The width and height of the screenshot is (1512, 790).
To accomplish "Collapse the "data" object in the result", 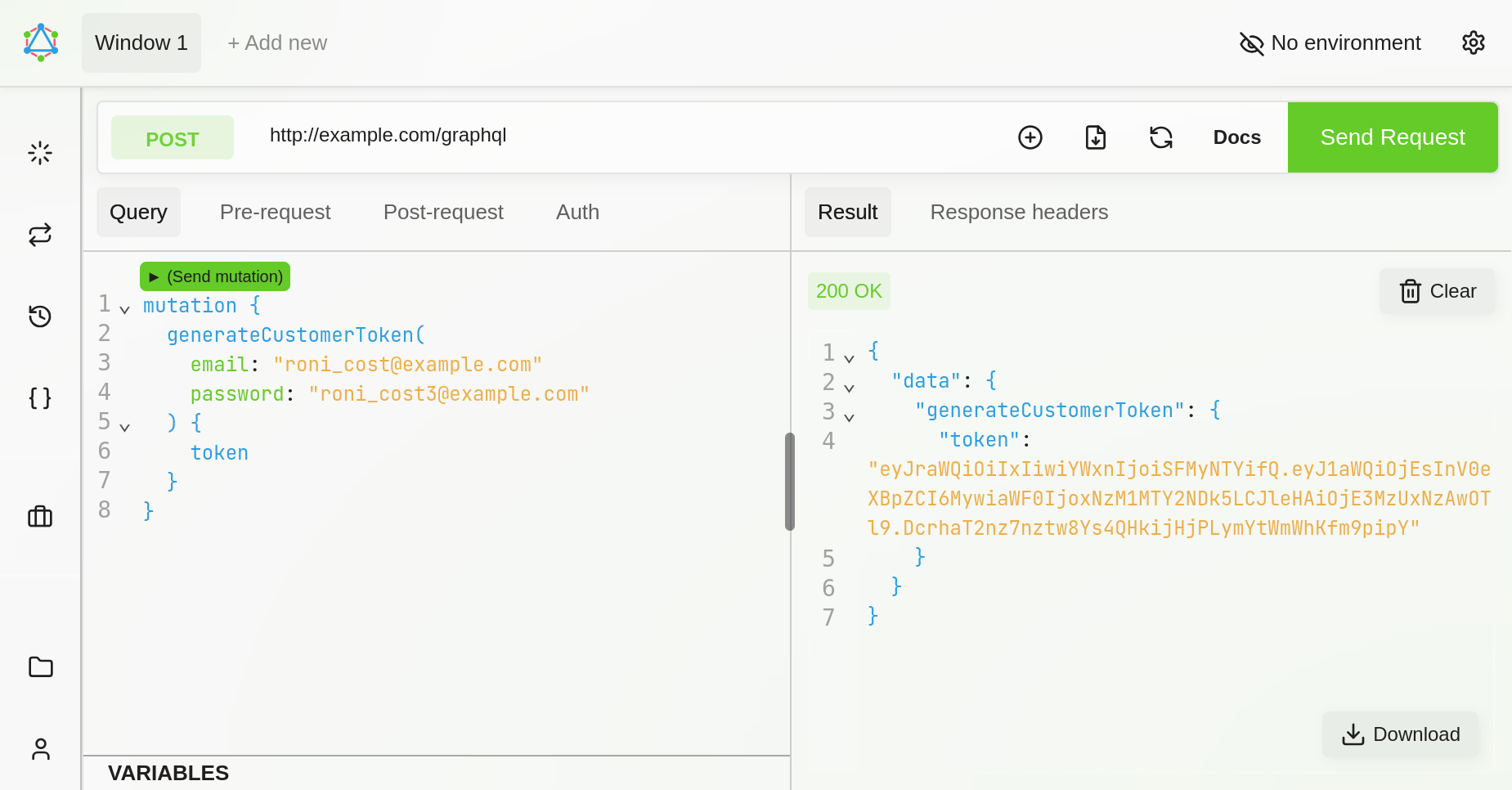I will tap(849, 388).
